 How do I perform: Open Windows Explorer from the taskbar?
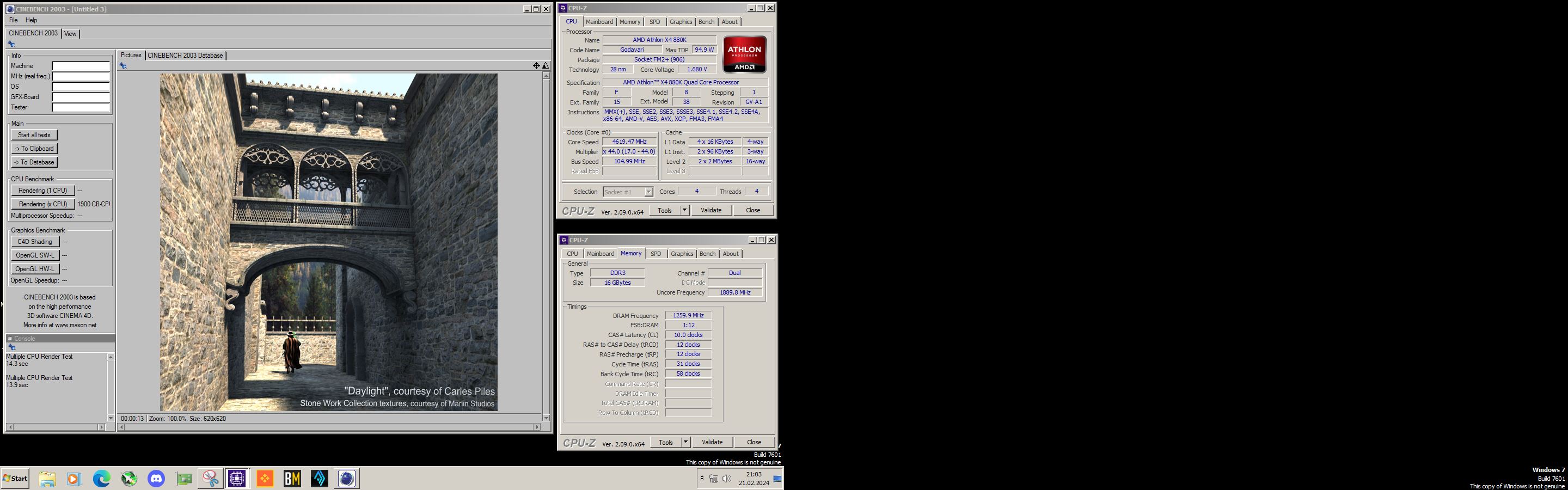47,479
